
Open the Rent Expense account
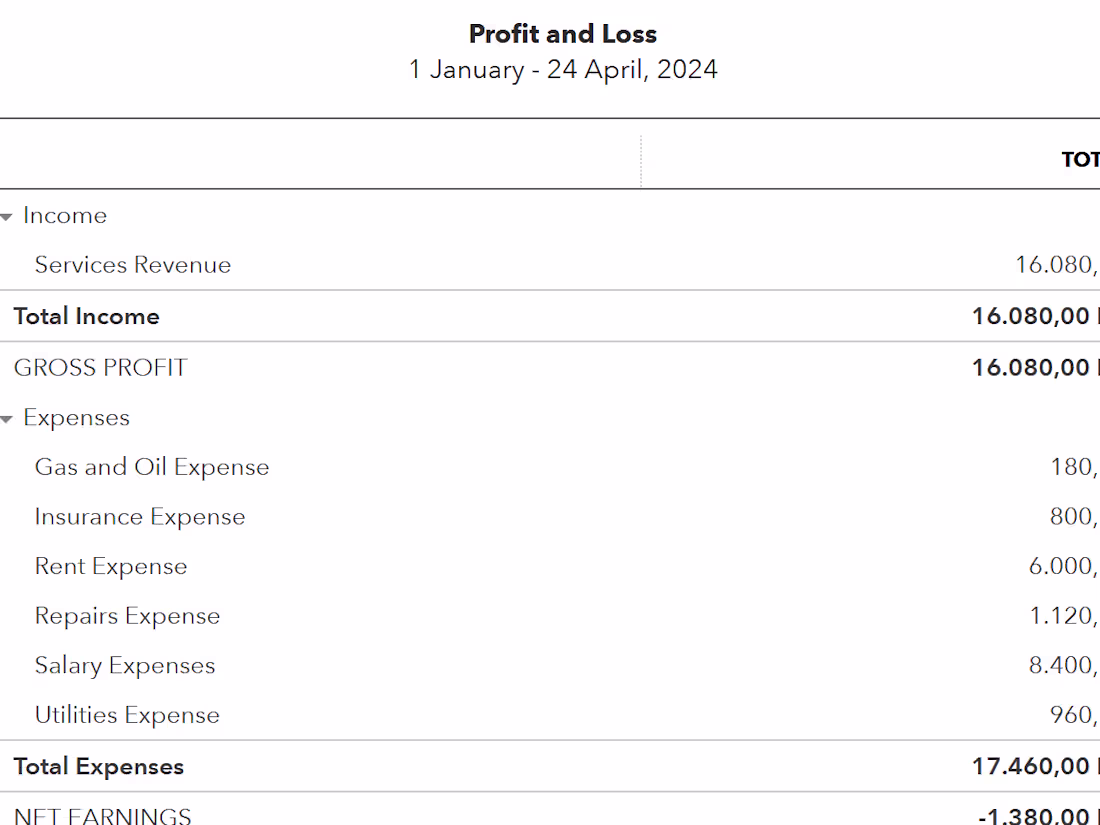tap(111, 566)
